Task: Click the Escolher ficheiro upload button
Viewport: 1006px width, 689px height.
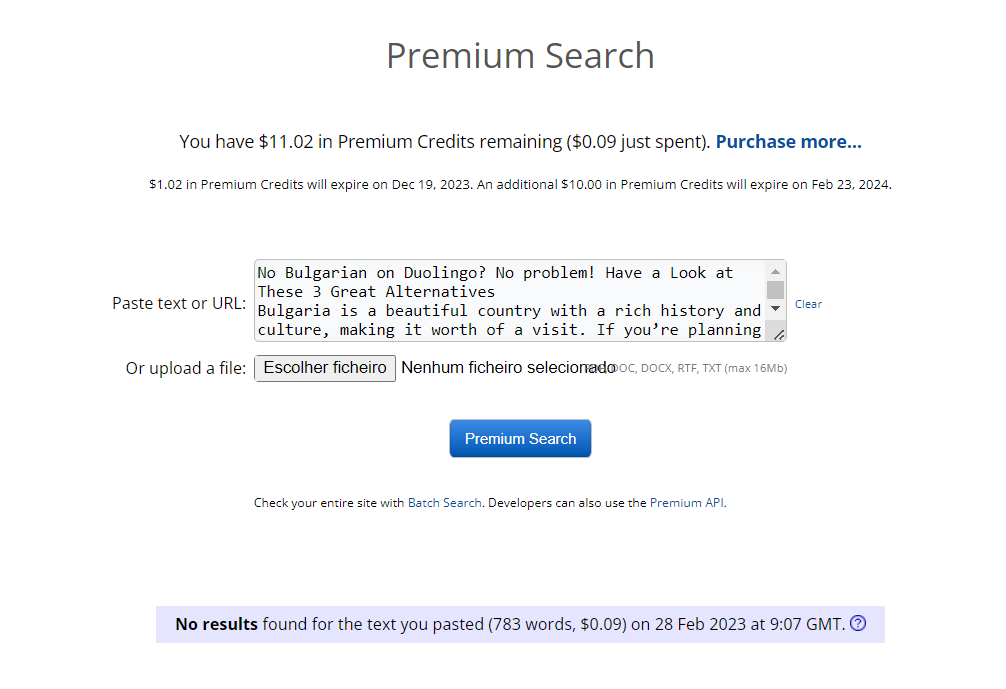Action: tap(325, 368)
